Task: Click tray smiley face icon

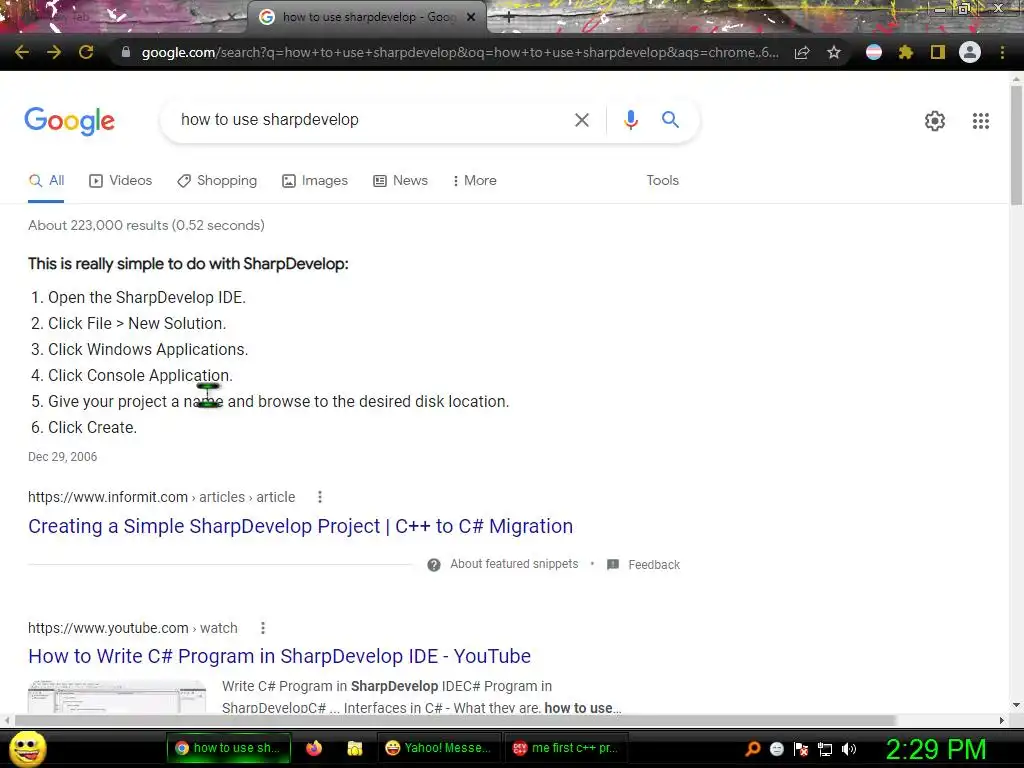Action: coord(776,749)
